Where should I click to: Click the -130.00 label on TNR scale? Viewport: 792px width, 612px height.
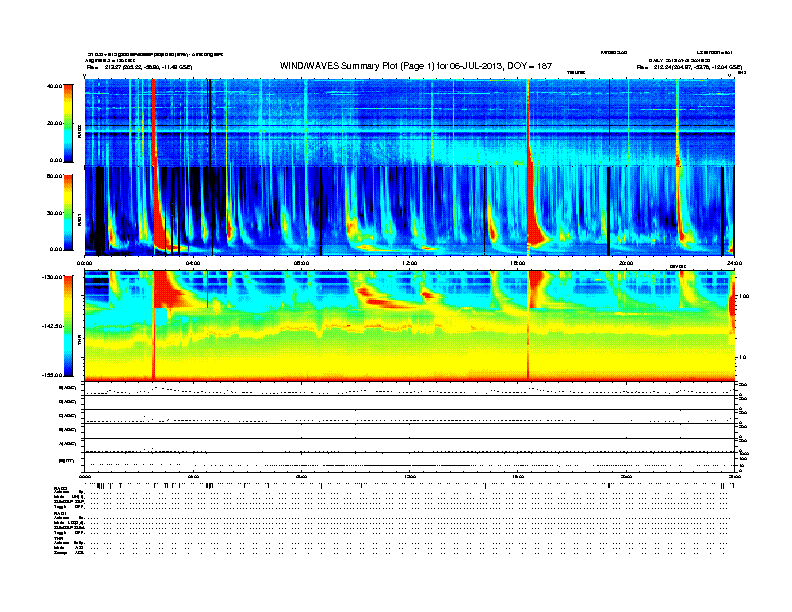tap(52, 277)
